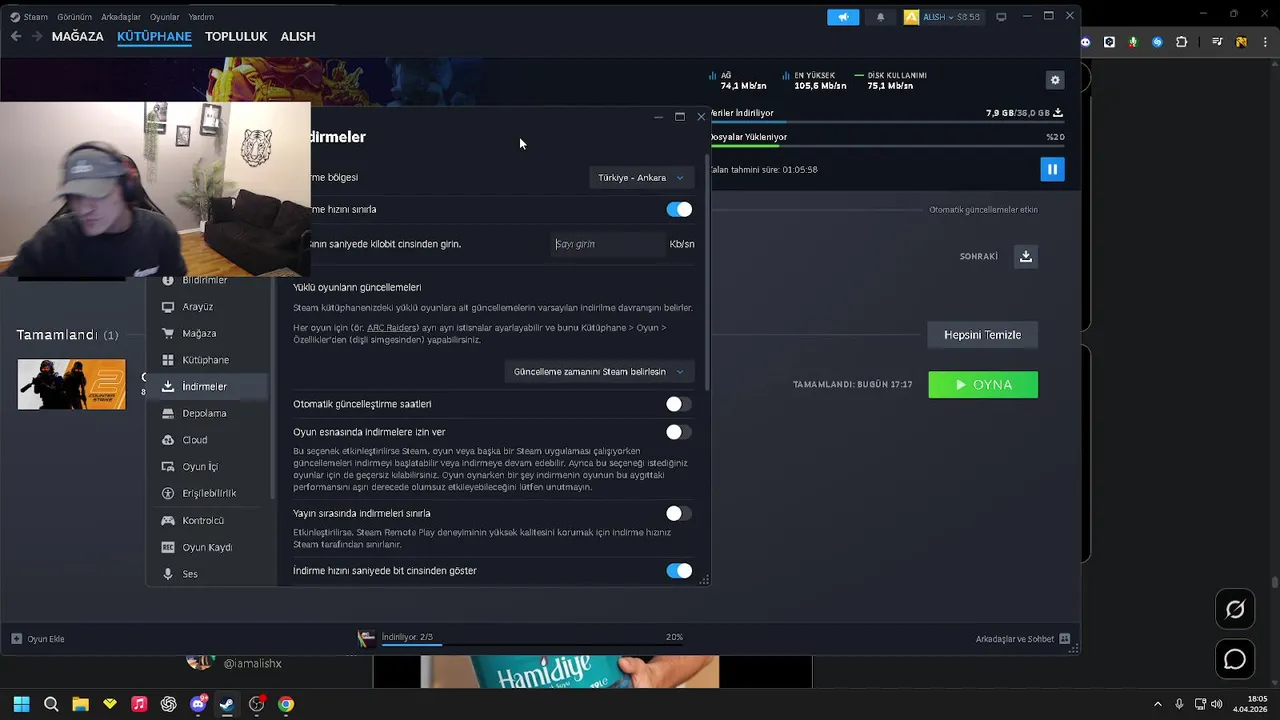Viewport: 1280px width, 720px height.
Task: Open Steam menu
Action: [35, 17]
